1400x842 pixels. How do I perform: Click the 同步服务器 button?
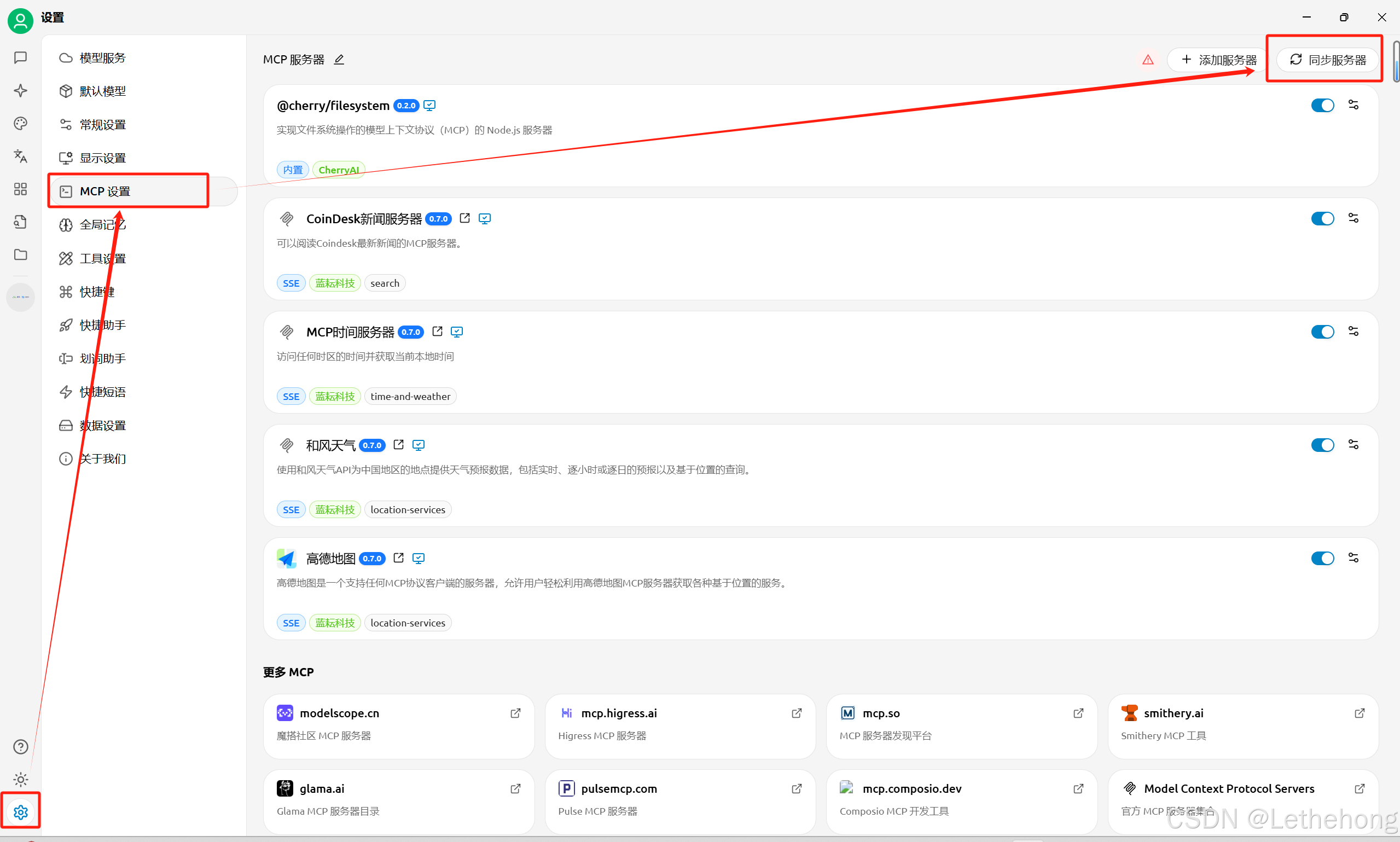1327,60
